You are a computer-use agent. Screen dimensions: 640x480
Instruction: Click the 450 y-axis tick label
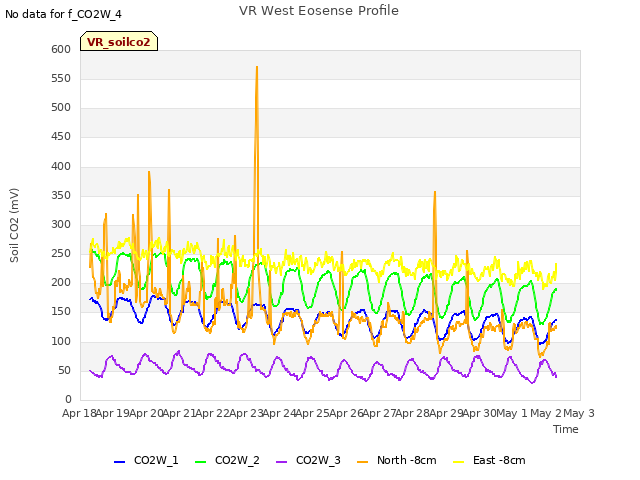coord(61,137)
